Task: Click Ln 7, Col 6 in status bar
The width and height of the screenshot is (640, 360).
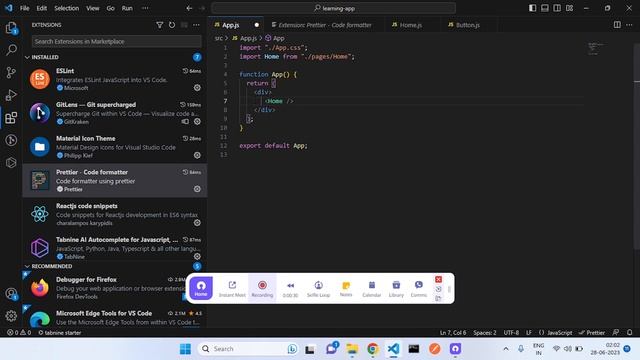Action: coord(453,333)
